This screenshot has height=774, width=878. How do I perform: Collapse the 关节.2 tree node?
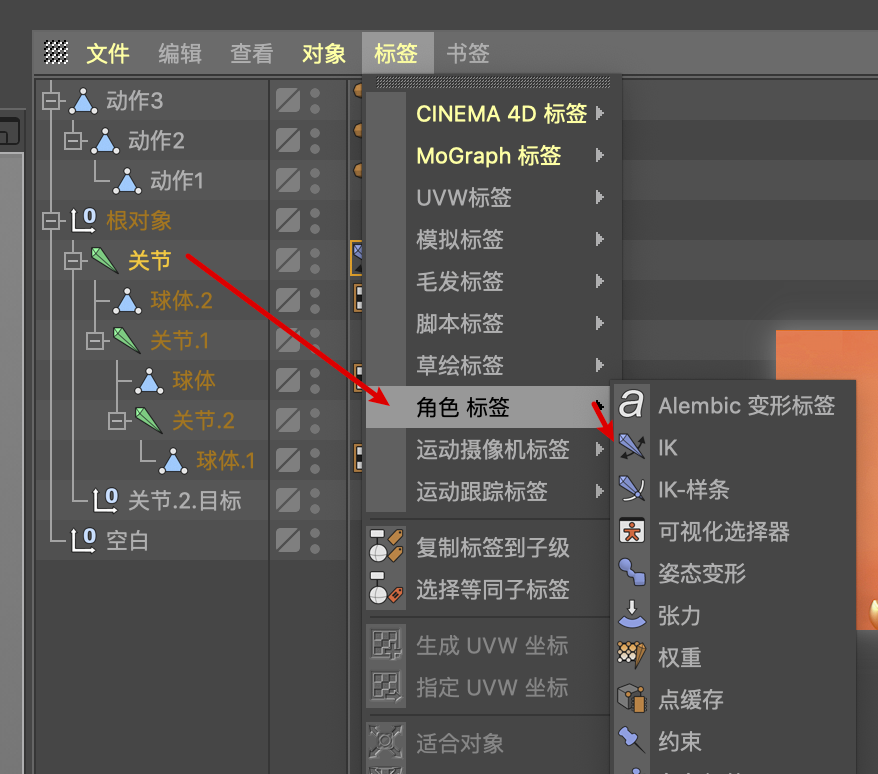click(117, 421)
